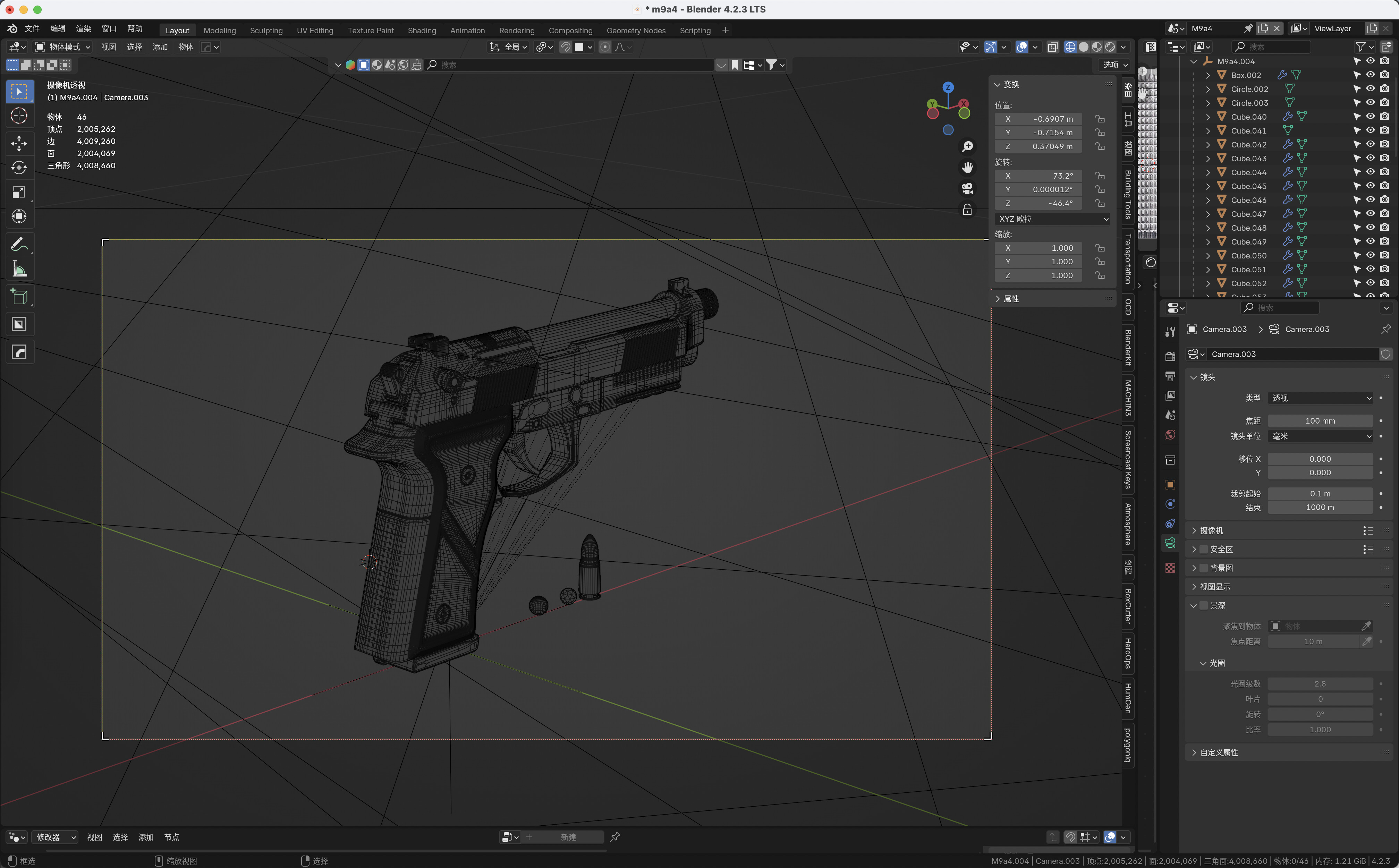This screenshot has height=868, width=1399.
Task: Toggle X-ray display in viewport header
Action: [1053, 47]
